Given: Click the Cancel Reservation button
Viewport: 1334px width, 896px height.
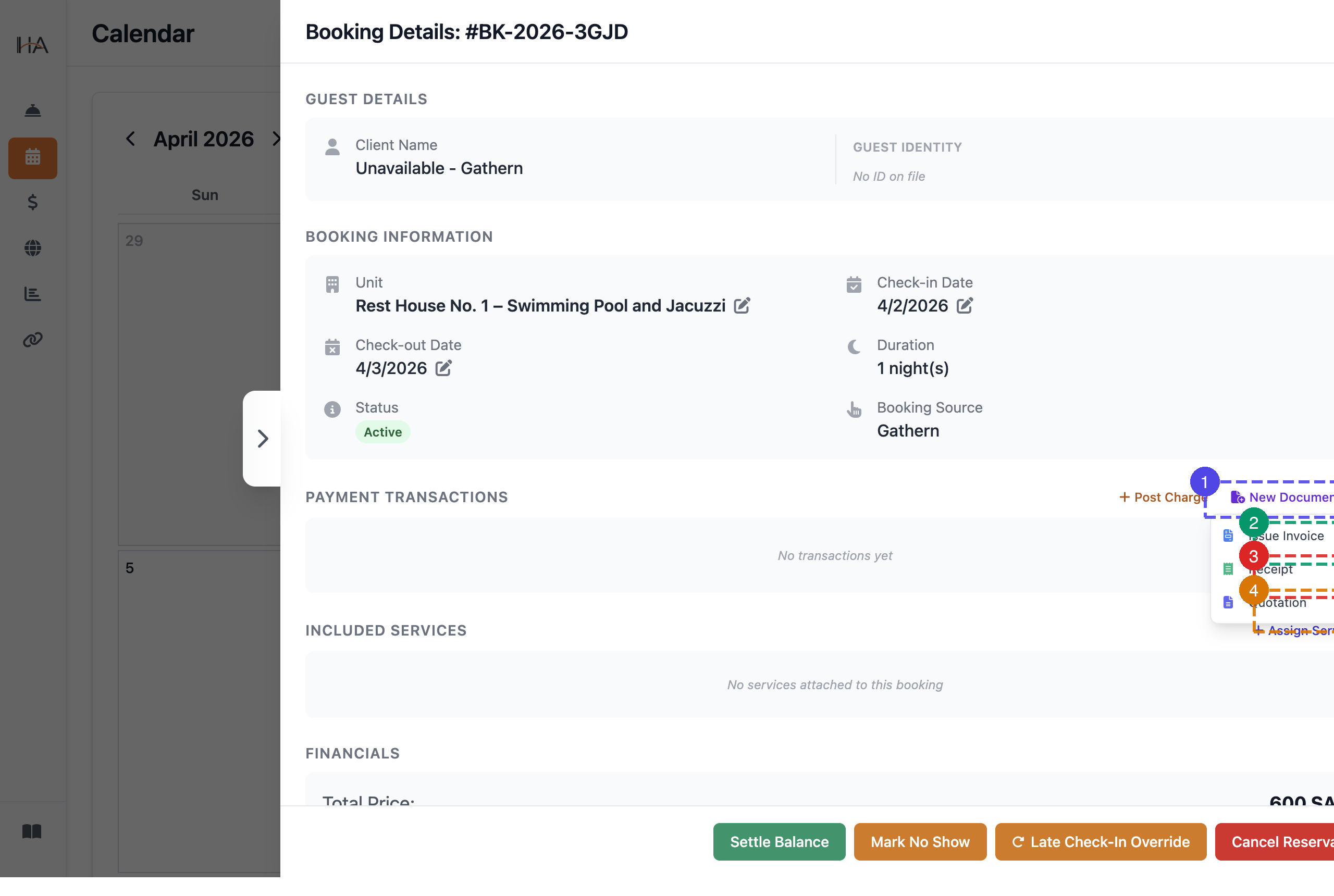Looking at the screenshot, I should tap(1275, 841).
